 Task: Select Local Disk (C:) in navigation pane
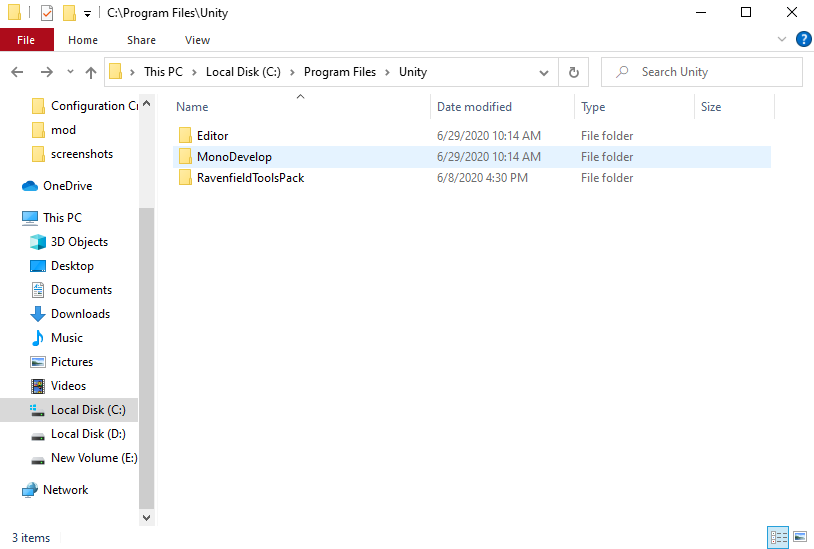(x=69, y=410)
